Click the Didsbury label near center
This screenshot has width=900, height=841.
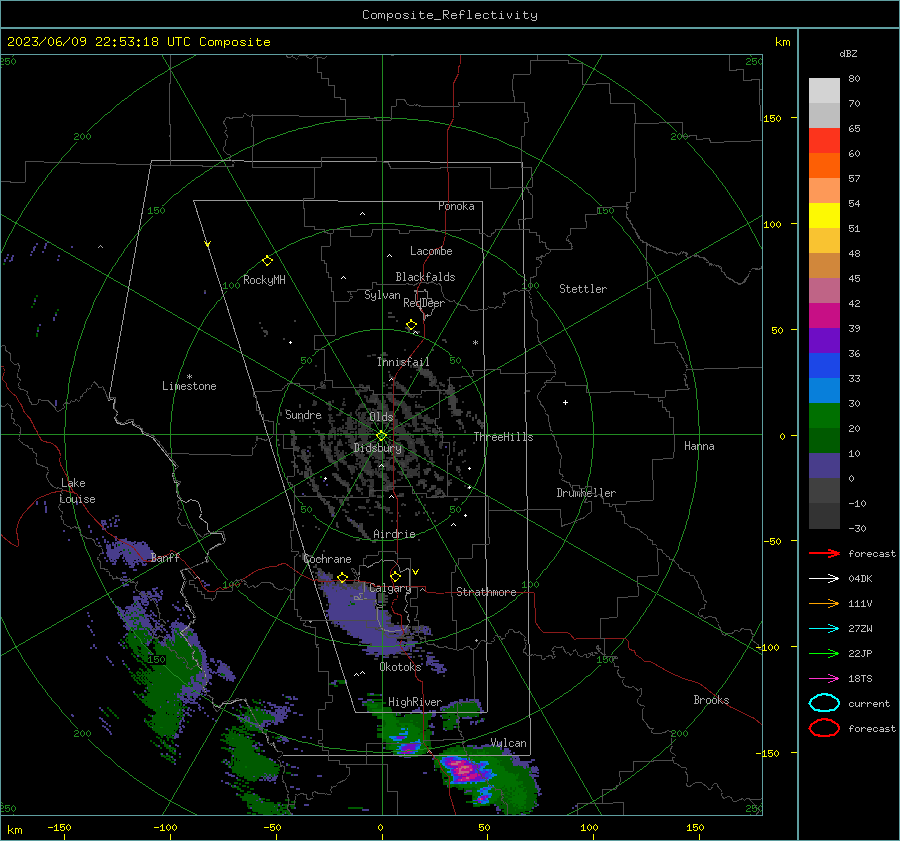(x=378, y=448)
